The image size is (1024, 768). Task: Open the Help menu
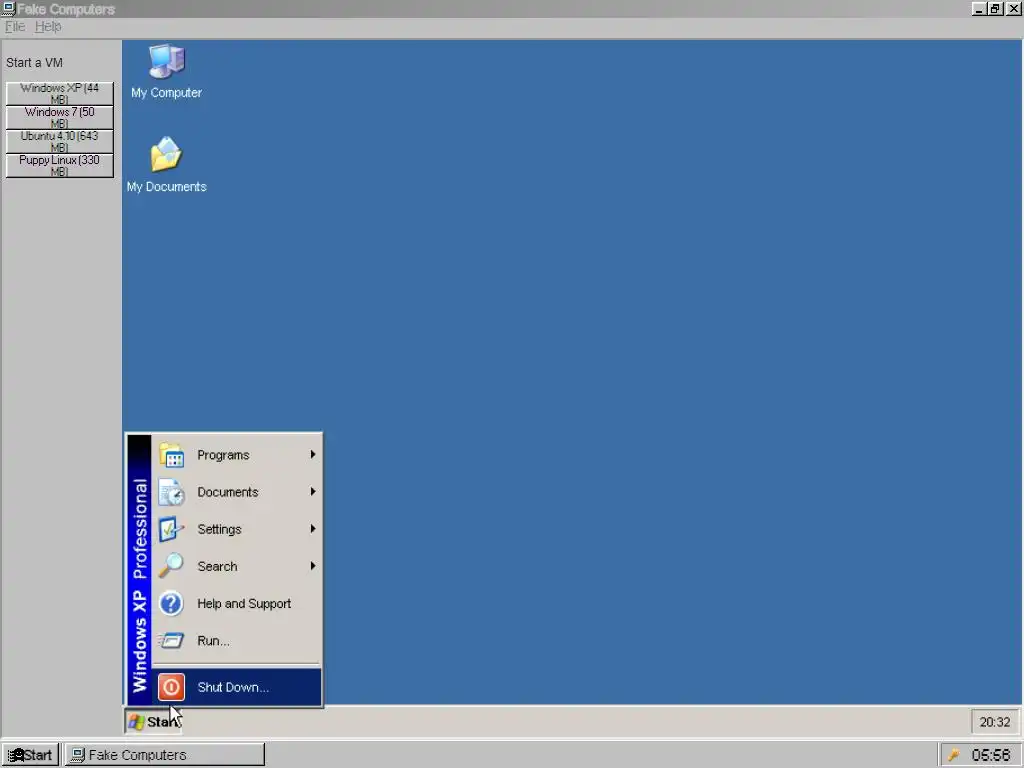(48, 26)
